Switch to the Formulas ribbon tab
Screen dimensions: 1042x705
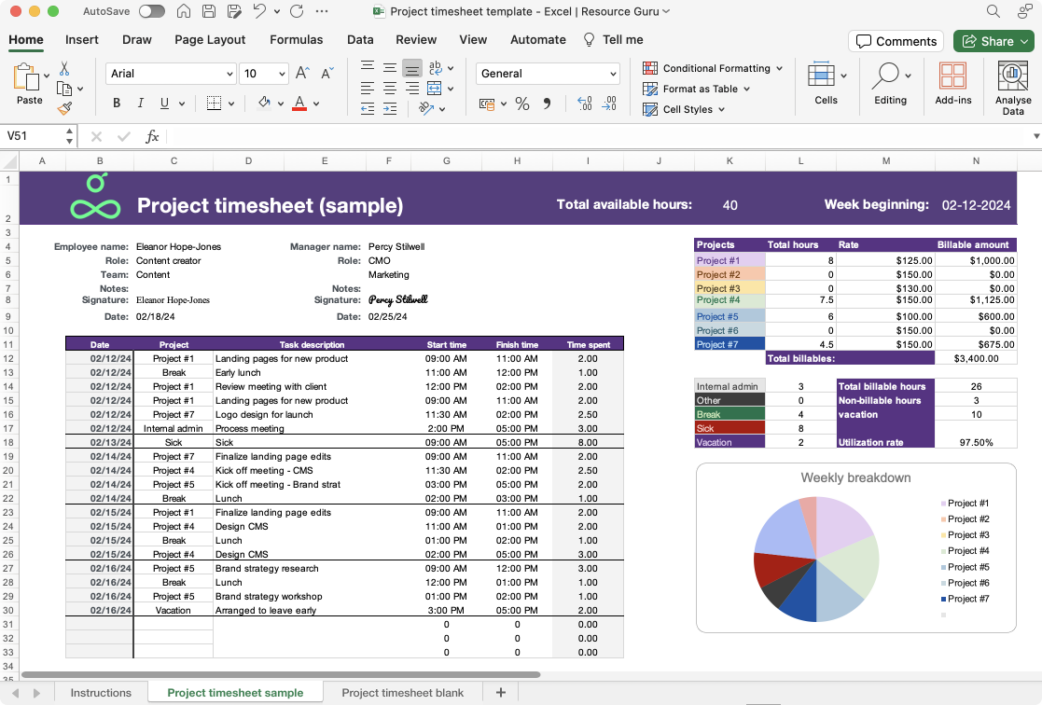296,40
